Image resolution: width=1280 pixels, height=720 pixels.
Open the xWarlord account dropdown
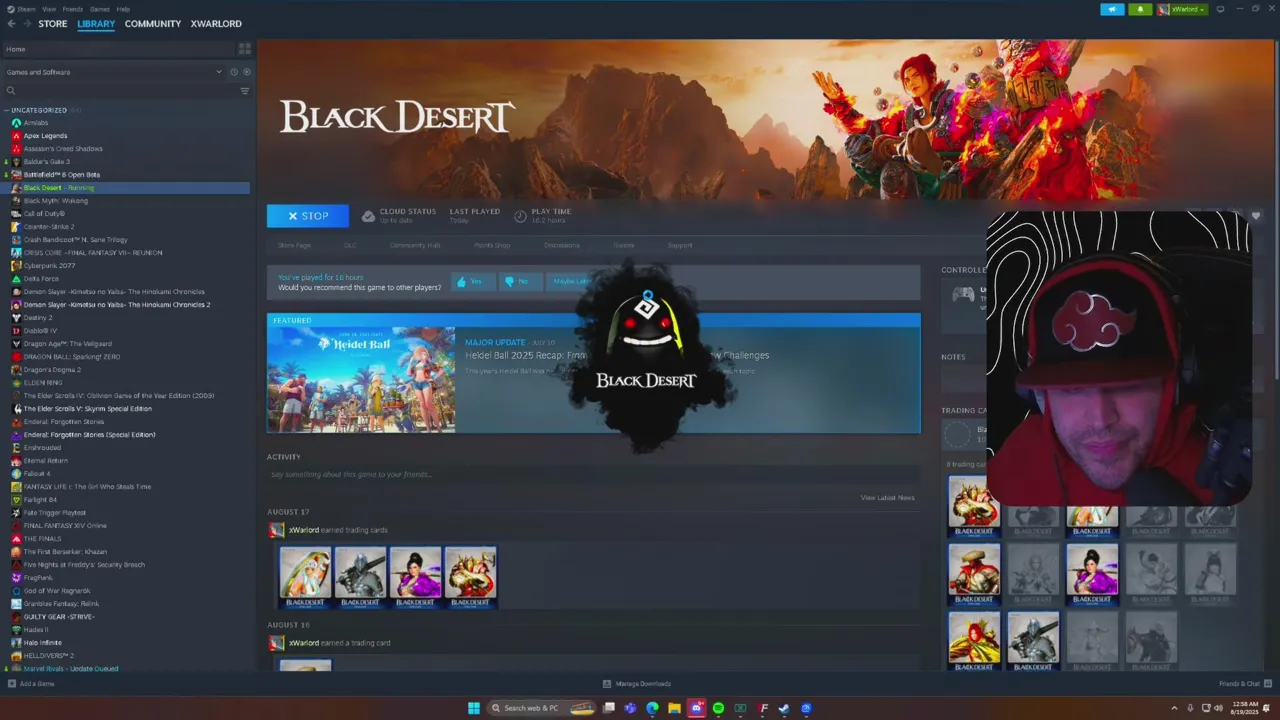[x=1183, y=9]
